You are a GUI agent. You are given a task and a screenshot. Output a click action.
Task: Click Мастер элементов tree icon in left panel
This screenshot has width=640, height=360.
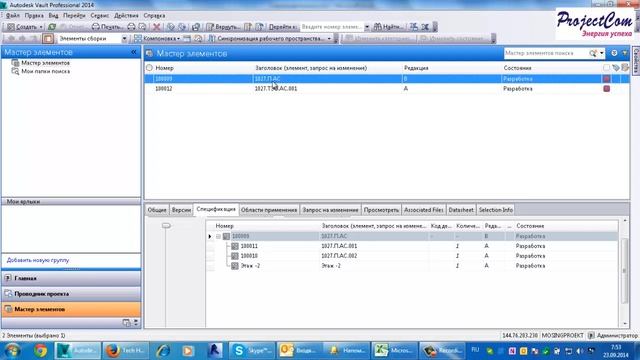click(x=15, y=63)
